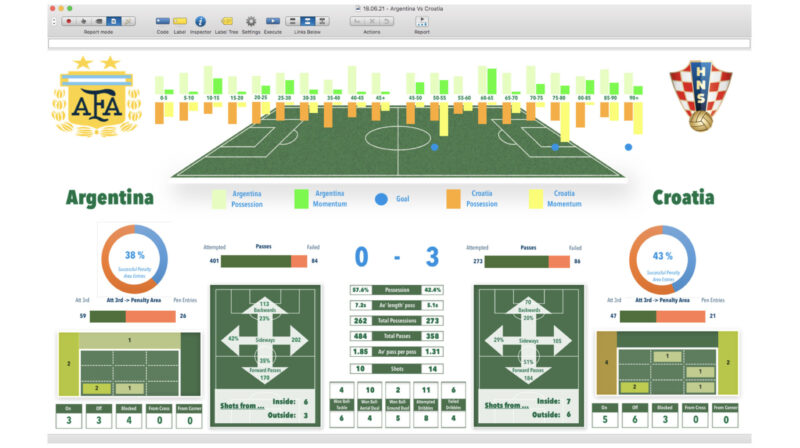This screenshot has width=800, height=448.
Task: Click the Total Passes row label
Action: tap(397, 336)
